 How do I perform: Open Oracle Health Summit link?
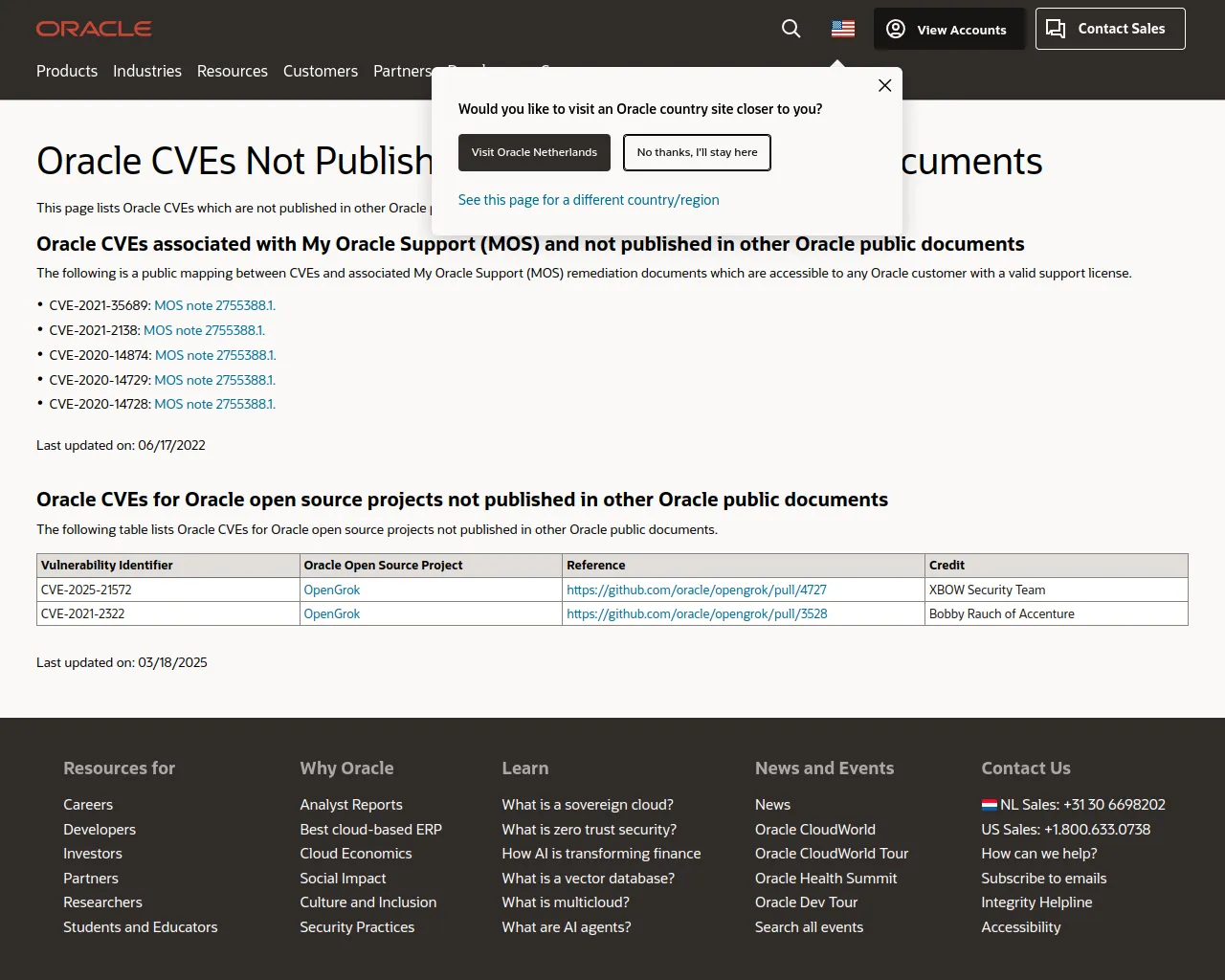click(x=826, y=879)
